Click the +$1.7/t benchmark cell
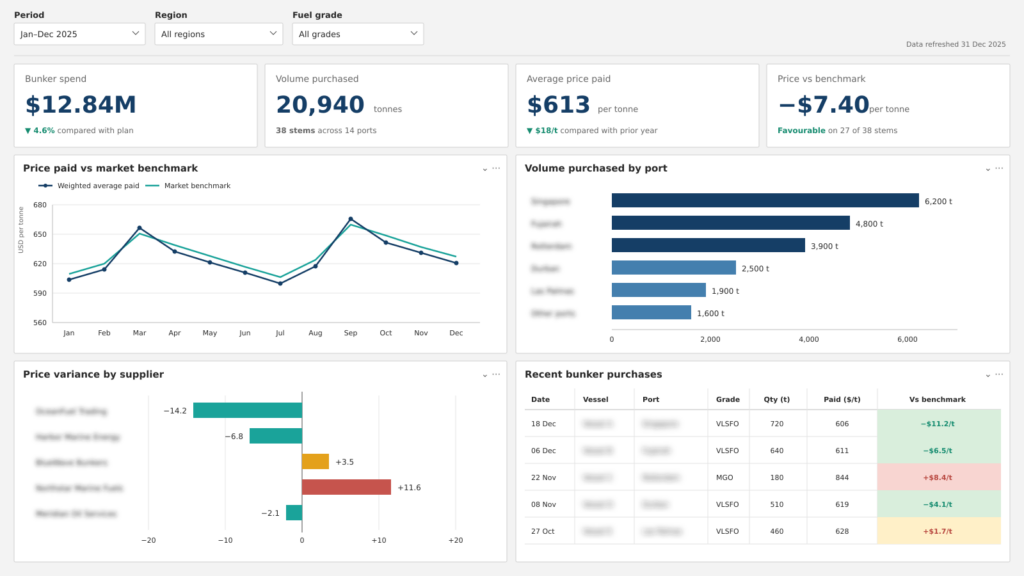 tap(937, 531)
